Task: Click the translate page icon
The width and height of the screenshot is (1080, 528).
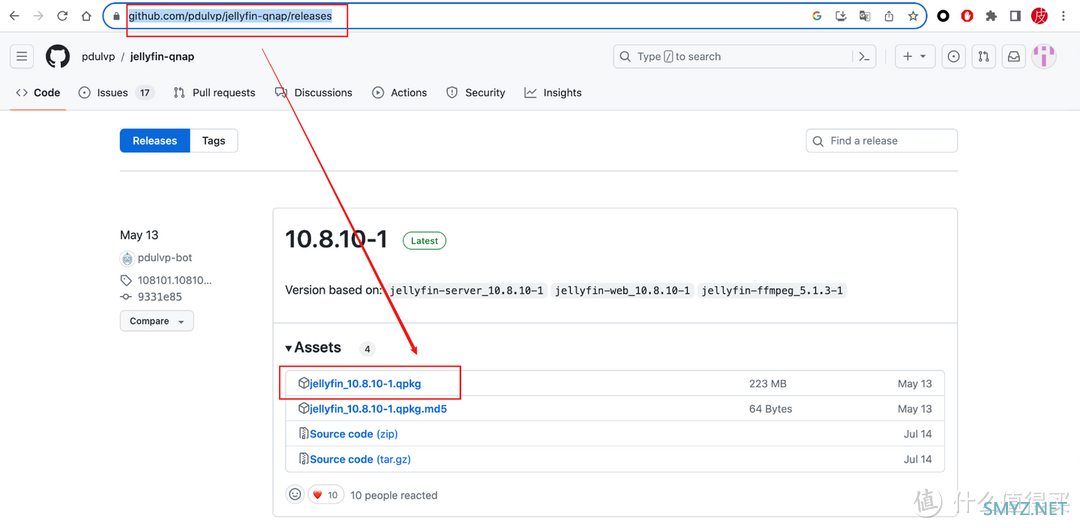Action: (864, 16)
